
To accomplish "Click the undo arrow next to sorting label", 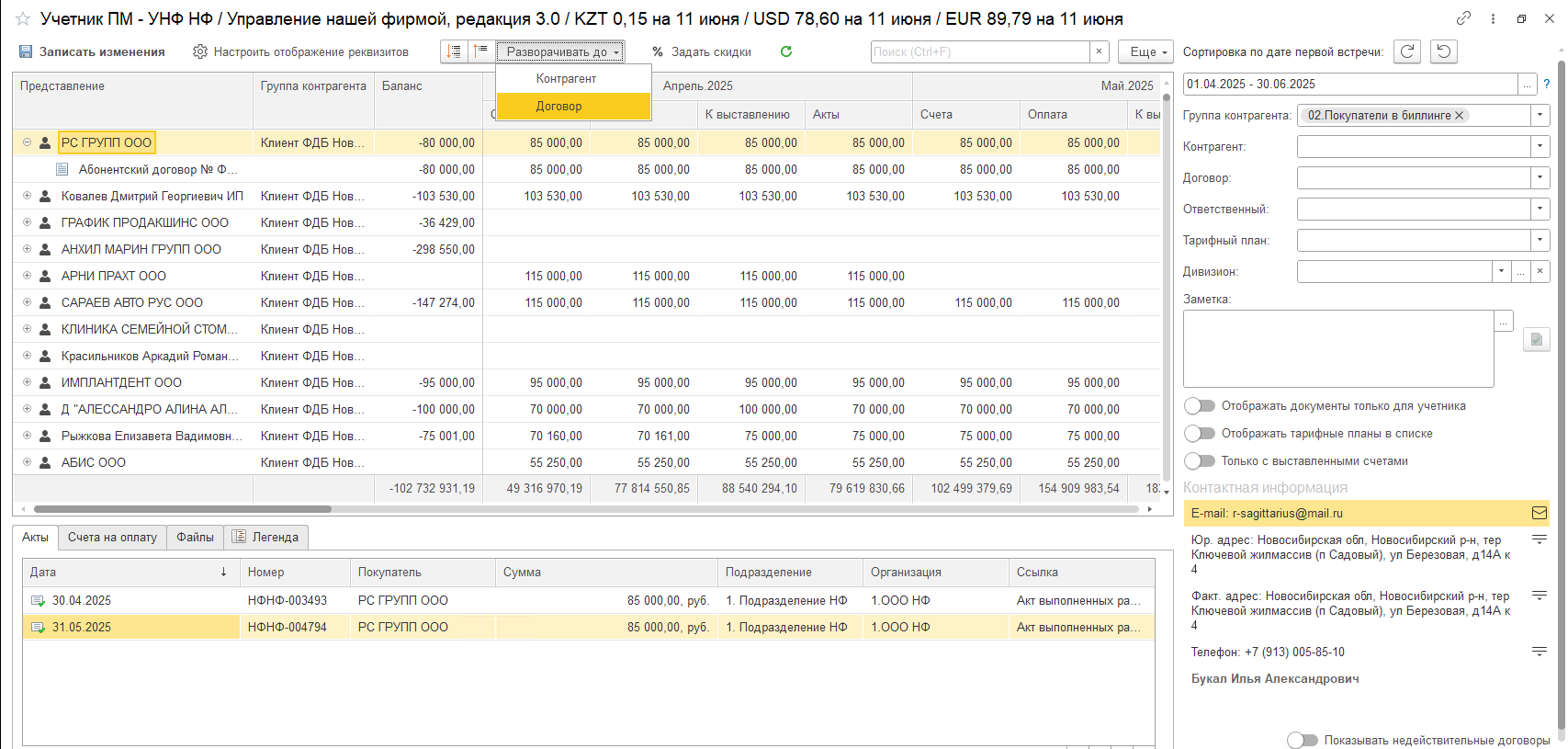I will click(1444, 51).
